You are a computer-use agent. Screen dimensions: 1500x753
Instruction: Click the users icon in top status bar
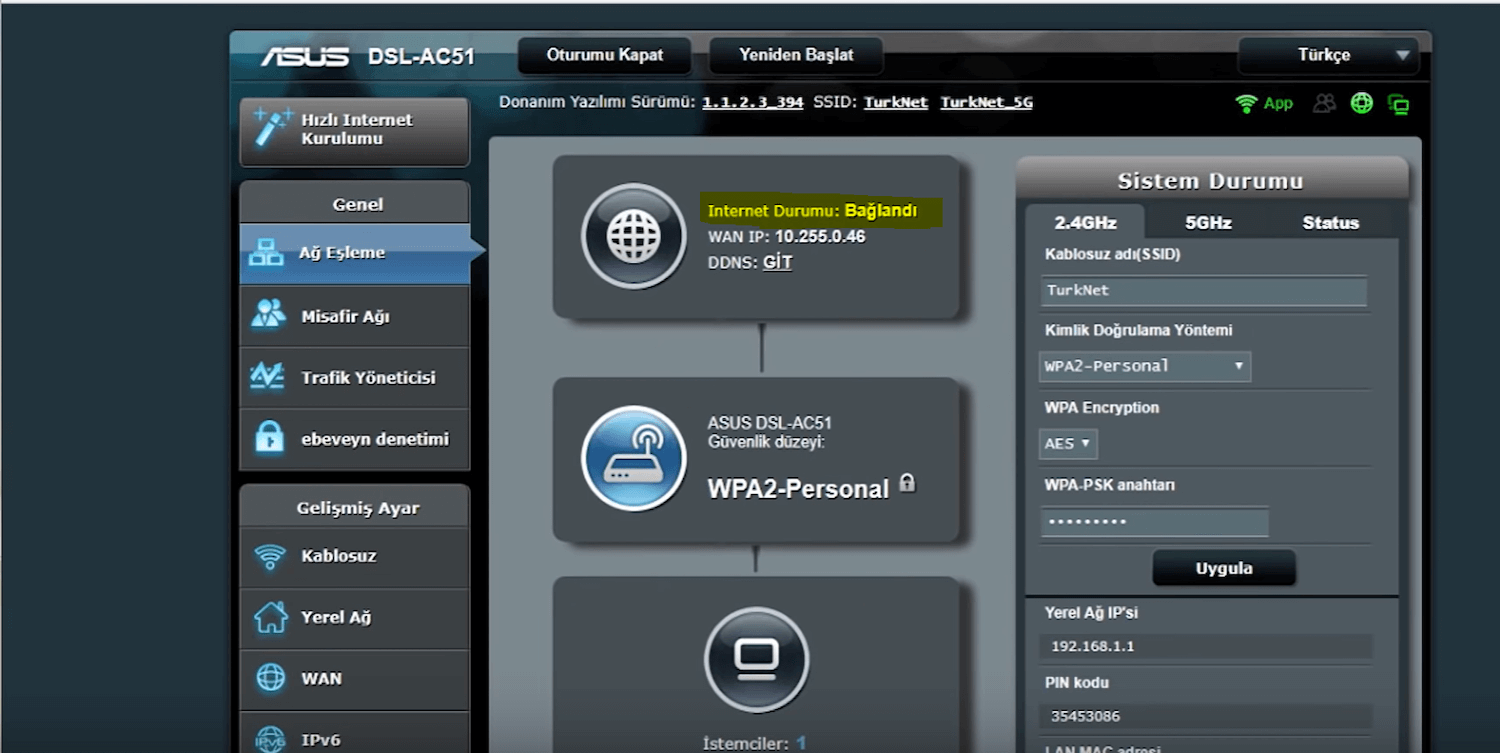pos(1324,103)
